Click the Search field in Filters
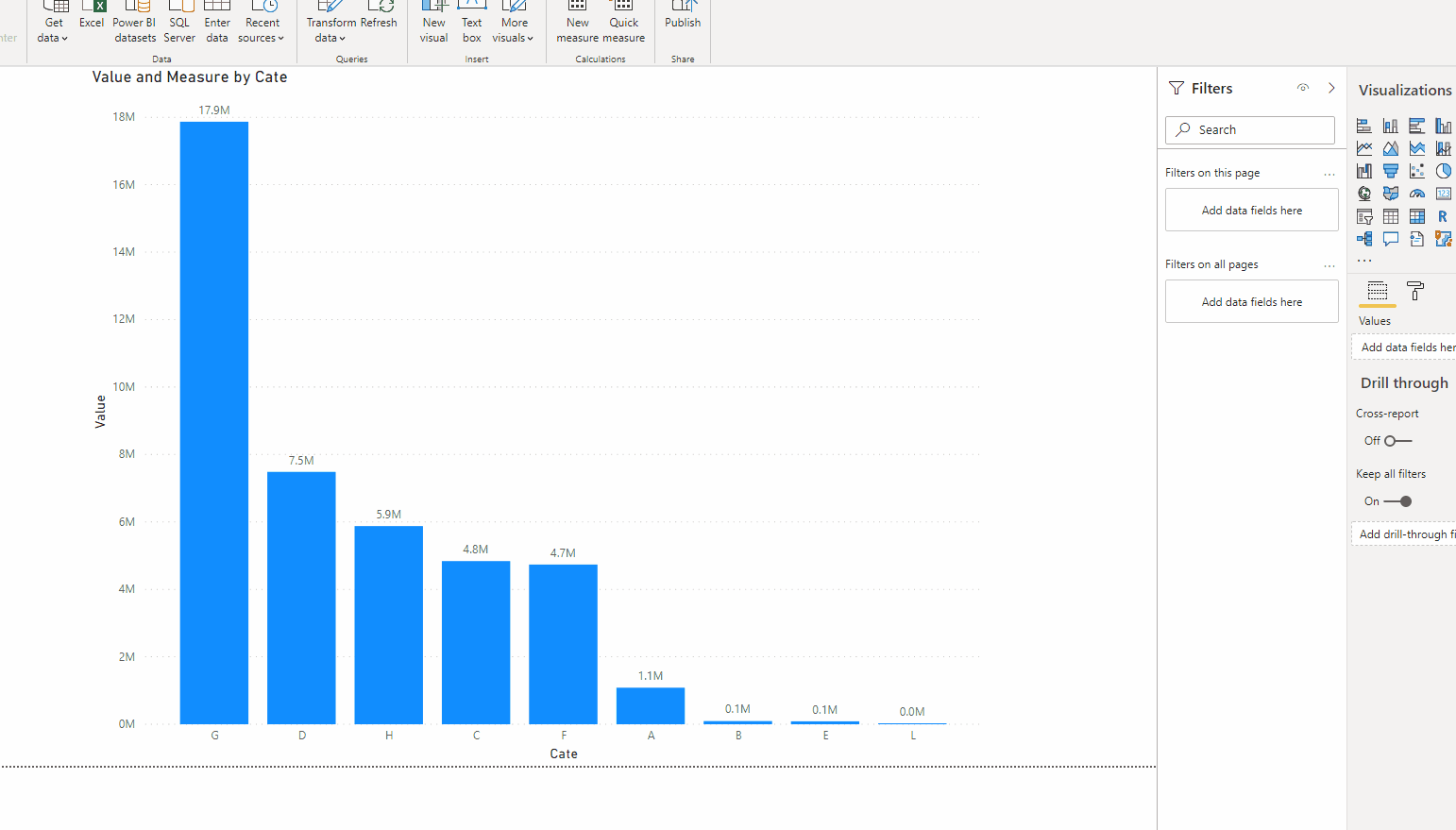 (x=1250, y=130)
